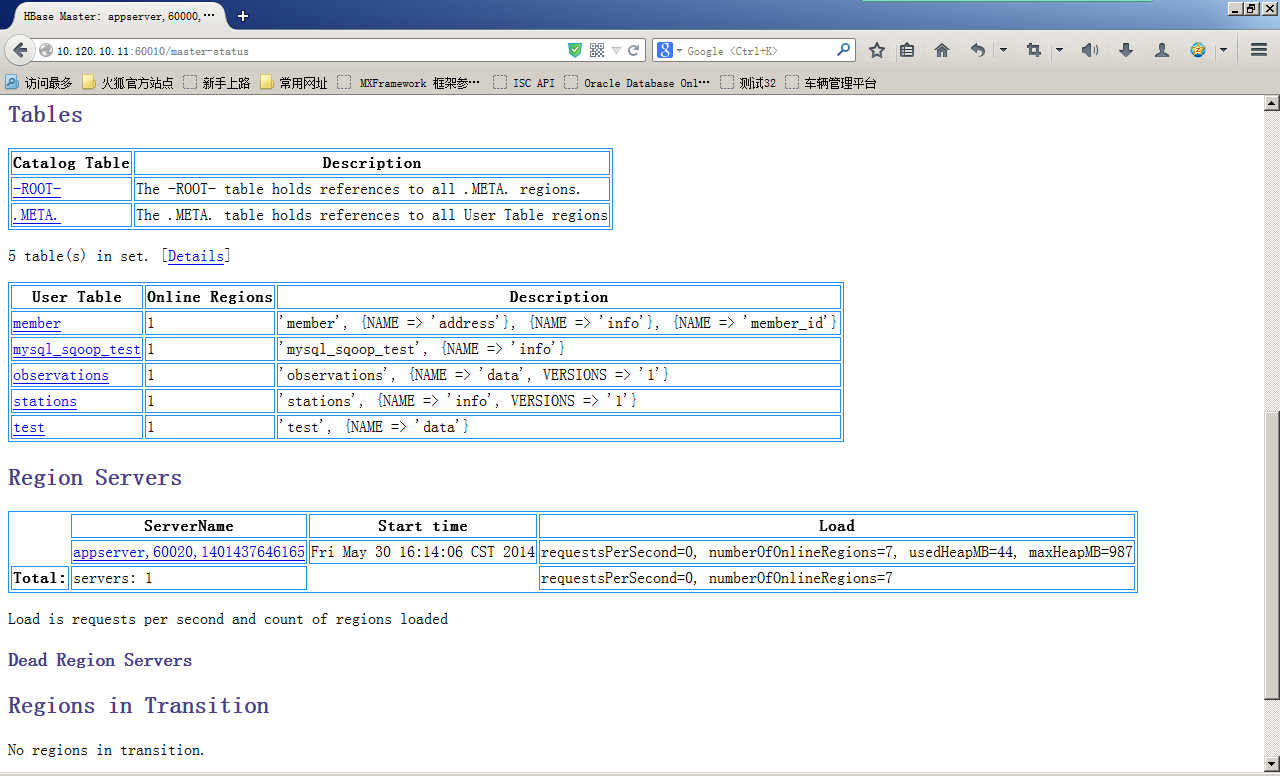
Task: Click the '5 table(s) in set.' text
Action: [80, 256]
